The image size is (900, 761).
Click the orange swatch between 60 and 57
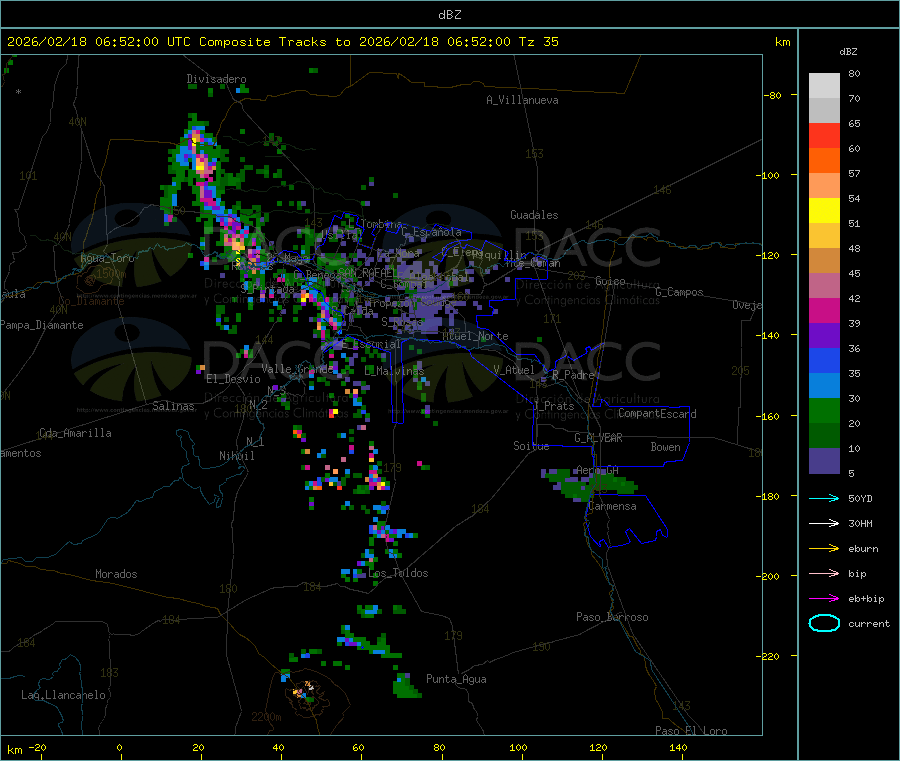click(824, 161)
